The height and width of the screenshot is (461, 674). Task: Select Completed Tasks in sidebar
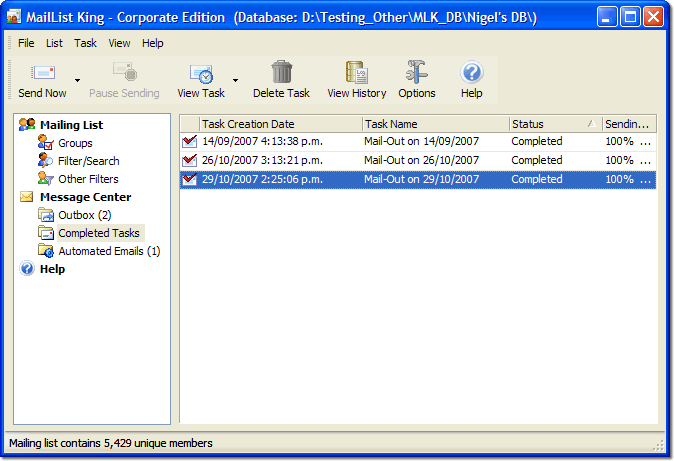point(99,233)
